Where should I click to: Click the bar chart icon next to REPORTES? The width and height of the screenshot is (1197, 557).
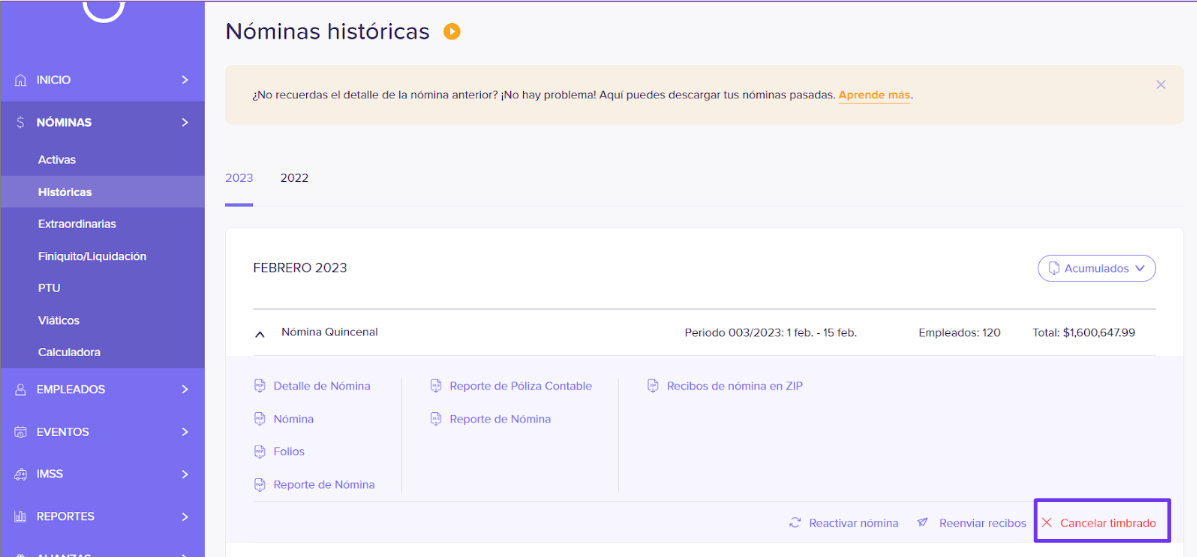(x=21, y=517)
